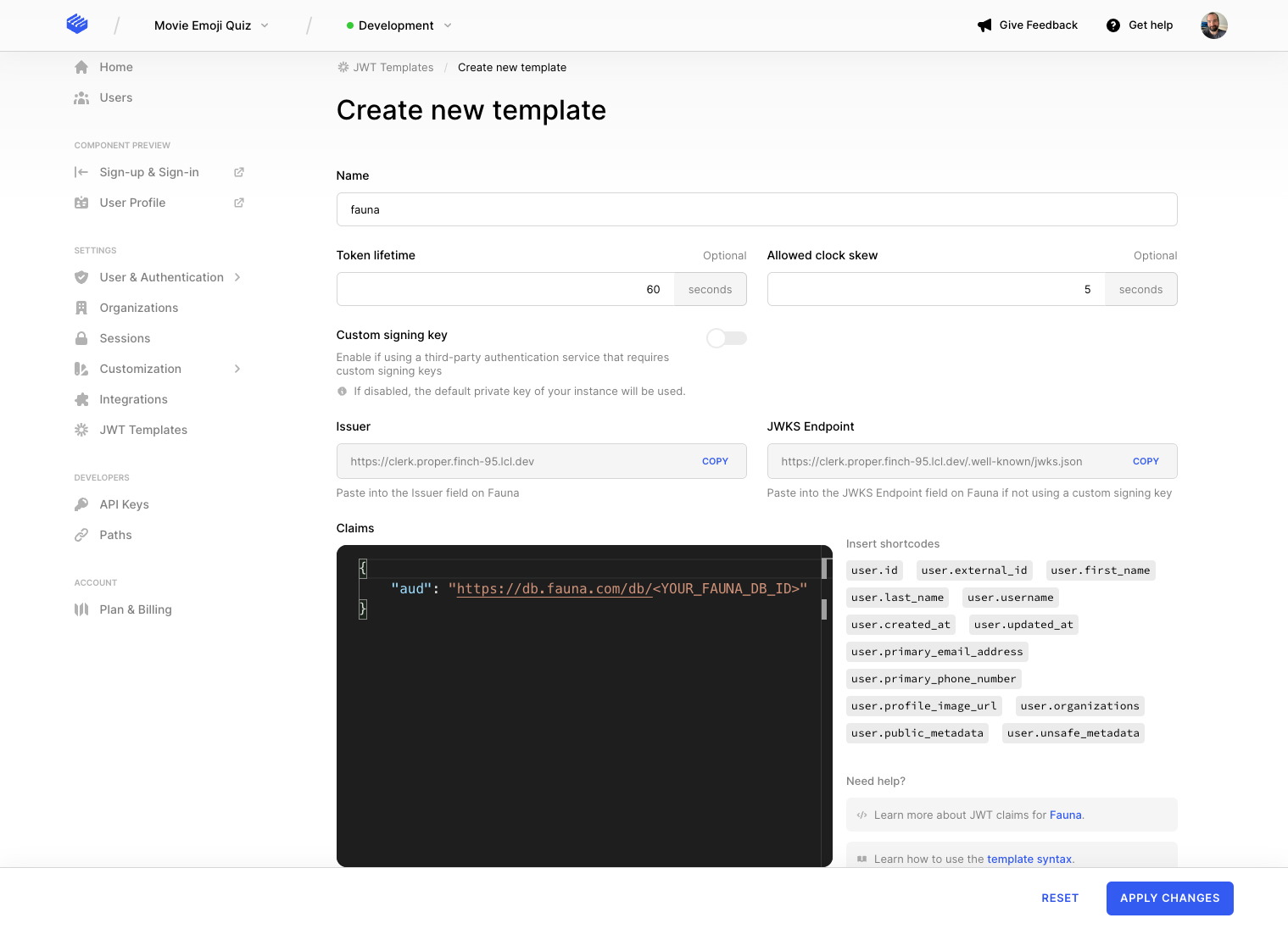Click User & Authentication shield icon
Screen dimensions: 1288x929
[81, 277]
